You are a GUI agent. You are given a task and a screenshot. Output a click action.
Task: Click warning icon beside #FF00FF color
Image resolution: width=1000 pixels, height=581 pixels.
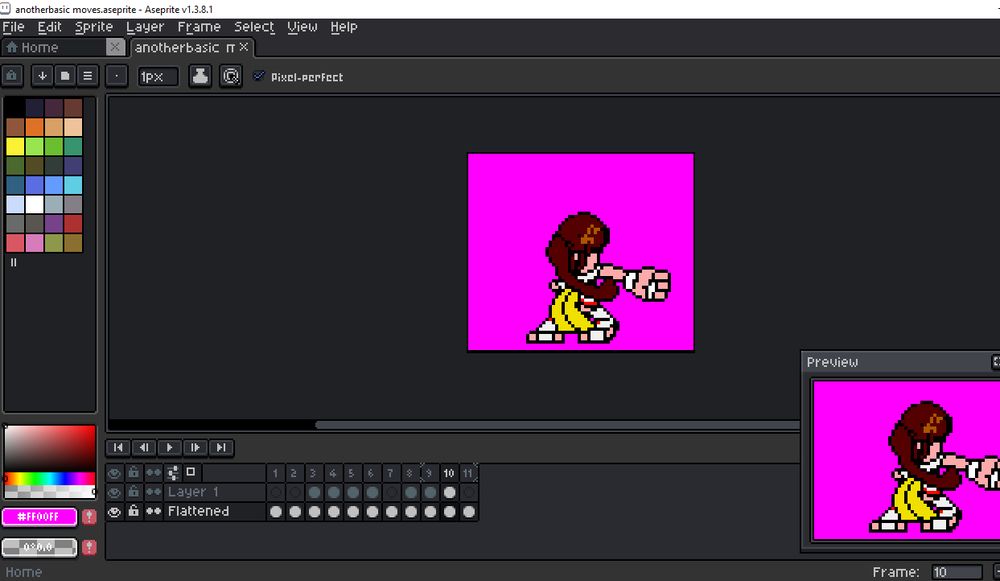pos(89,517)
